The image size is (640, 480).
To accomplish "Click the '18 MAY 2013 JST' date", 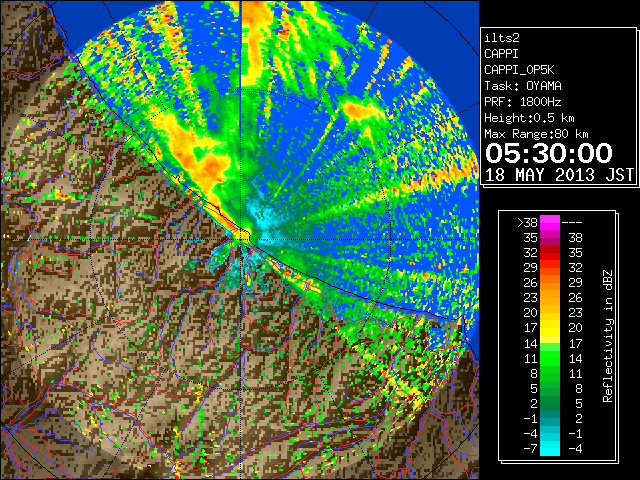I will pos(559,175).
